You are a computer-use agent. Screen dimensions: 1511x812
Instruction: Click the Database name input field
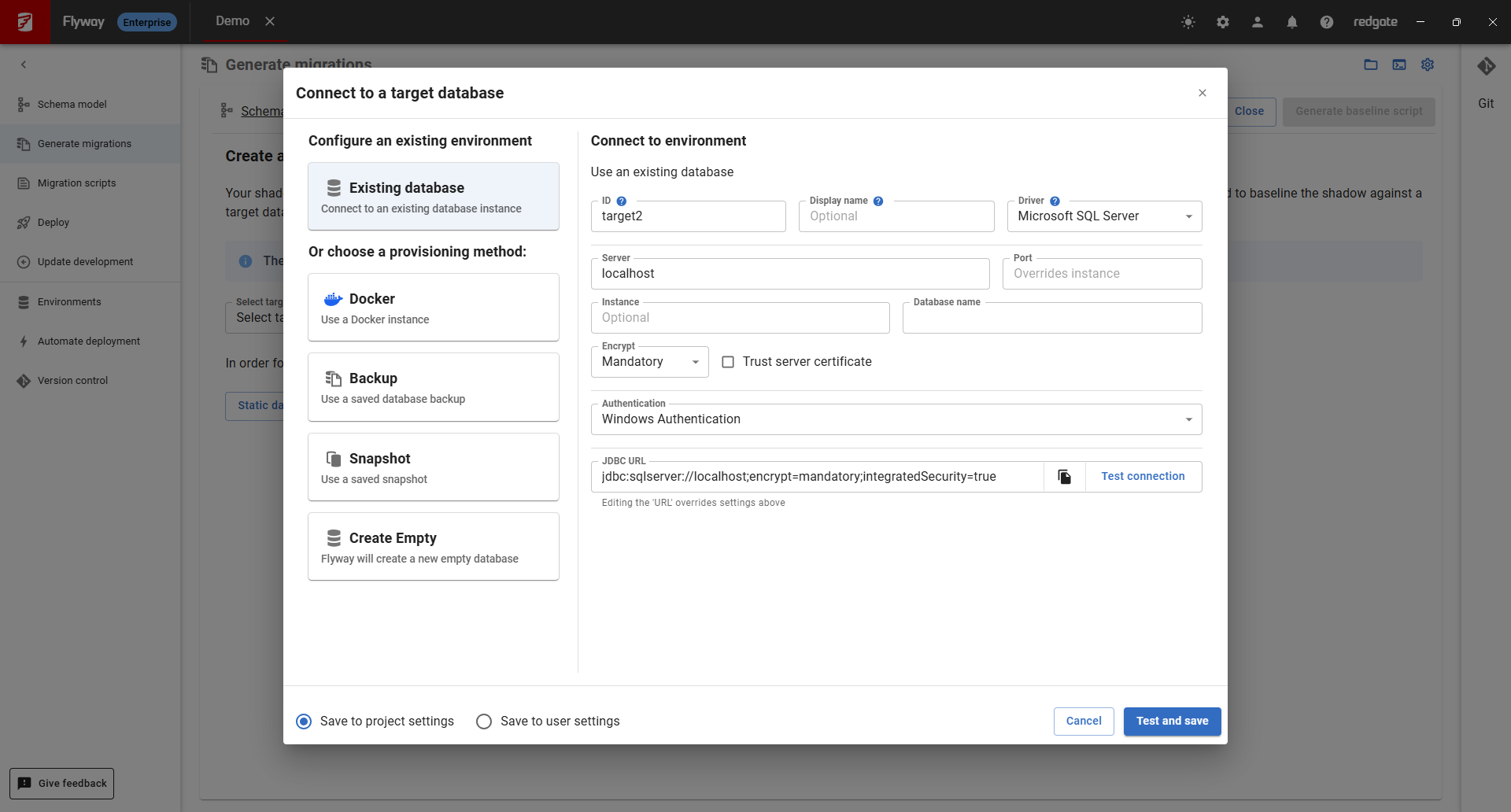click(1051, 319)
